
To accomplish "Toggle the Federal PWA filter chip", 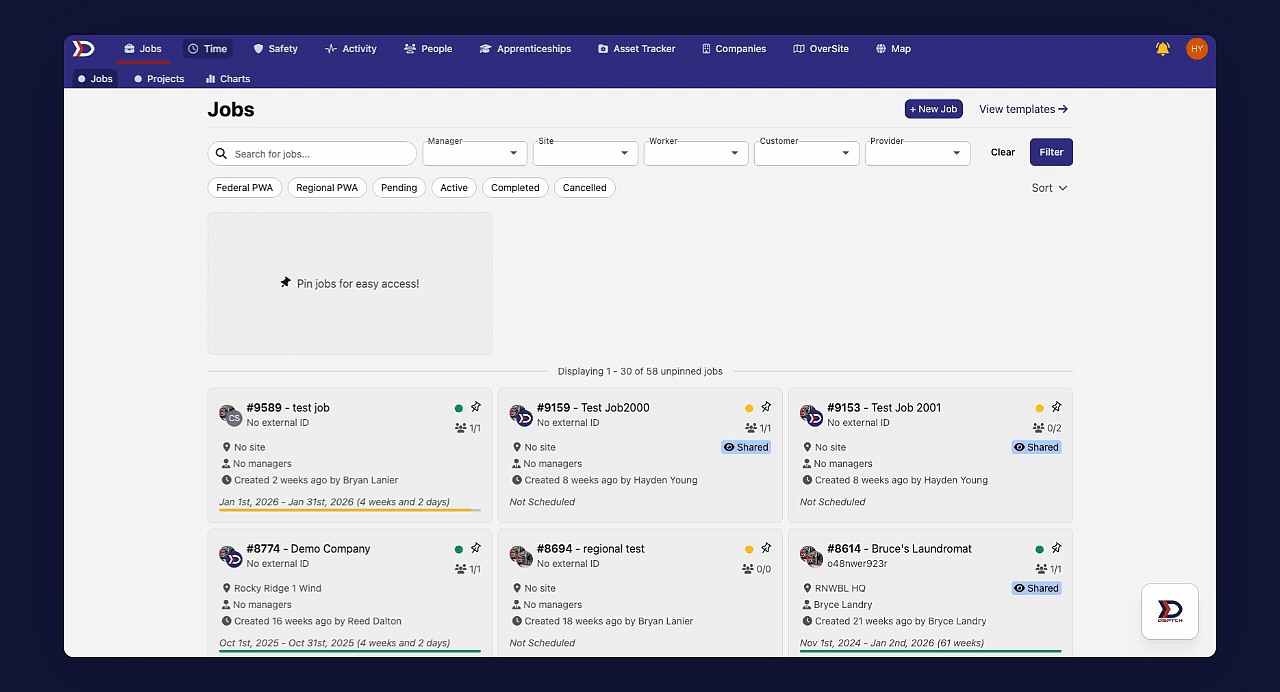I will pyautogui.click(x=245, y=188).
